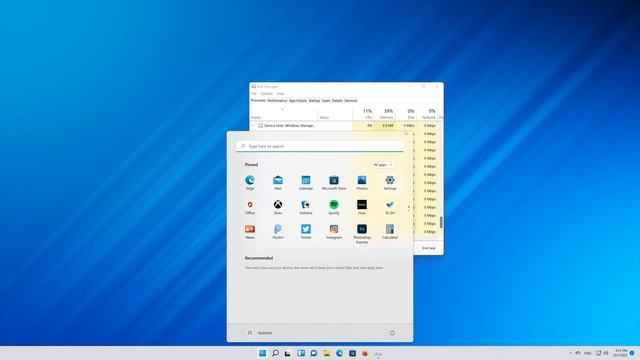Launch the pinned Hulu app
This screenshot has height=360, width=640.
(362, 207)
